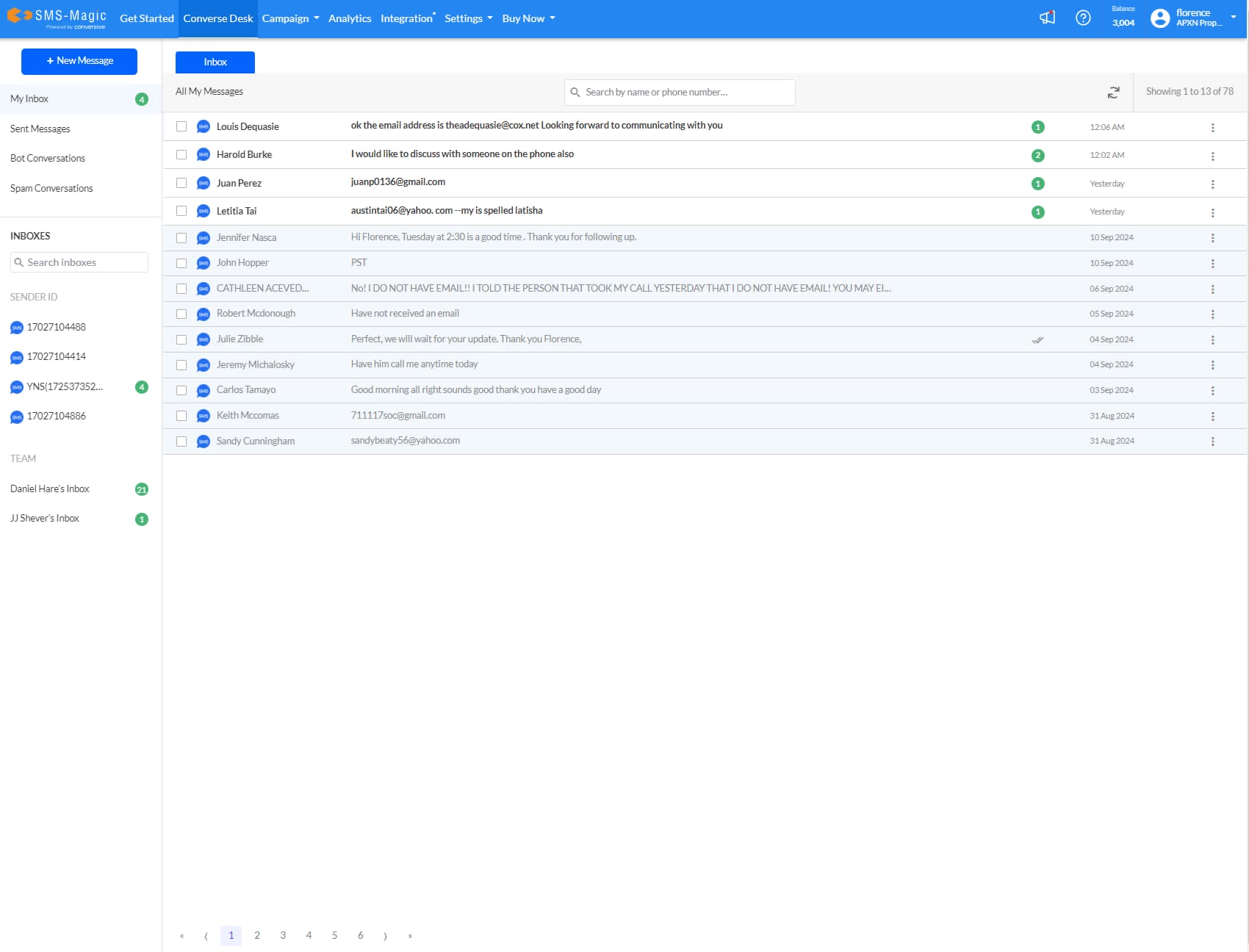Tick the Sandy Cunningham checkbox

(x=181, y=441)
